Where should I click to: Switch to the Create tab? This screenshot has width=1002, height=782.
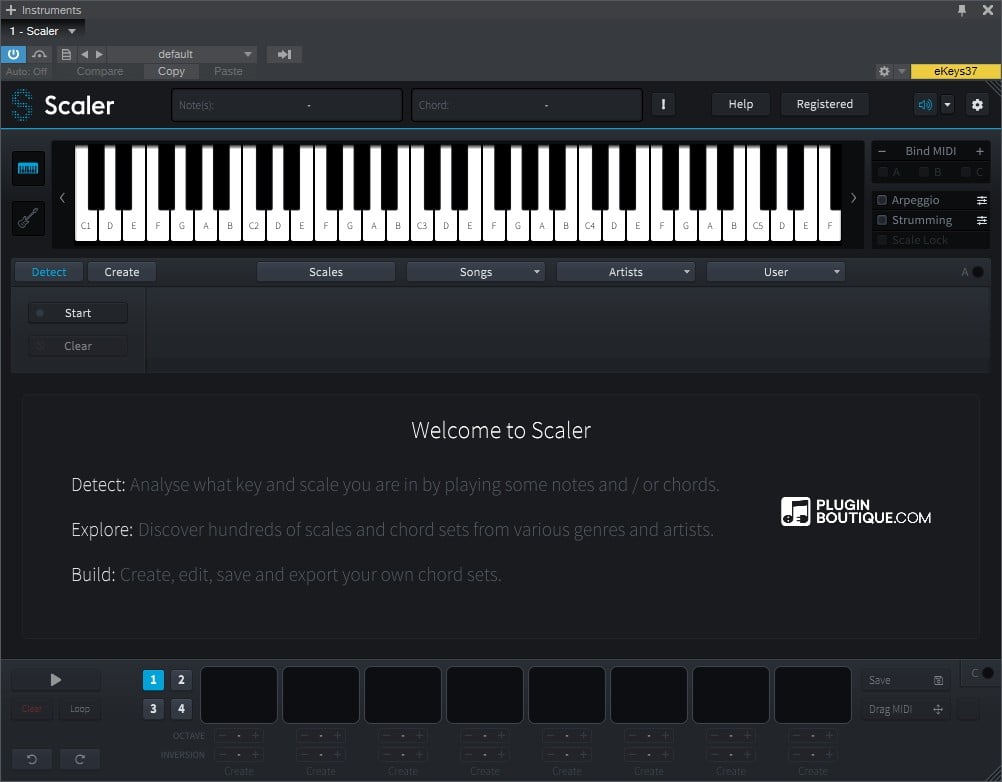121,272
